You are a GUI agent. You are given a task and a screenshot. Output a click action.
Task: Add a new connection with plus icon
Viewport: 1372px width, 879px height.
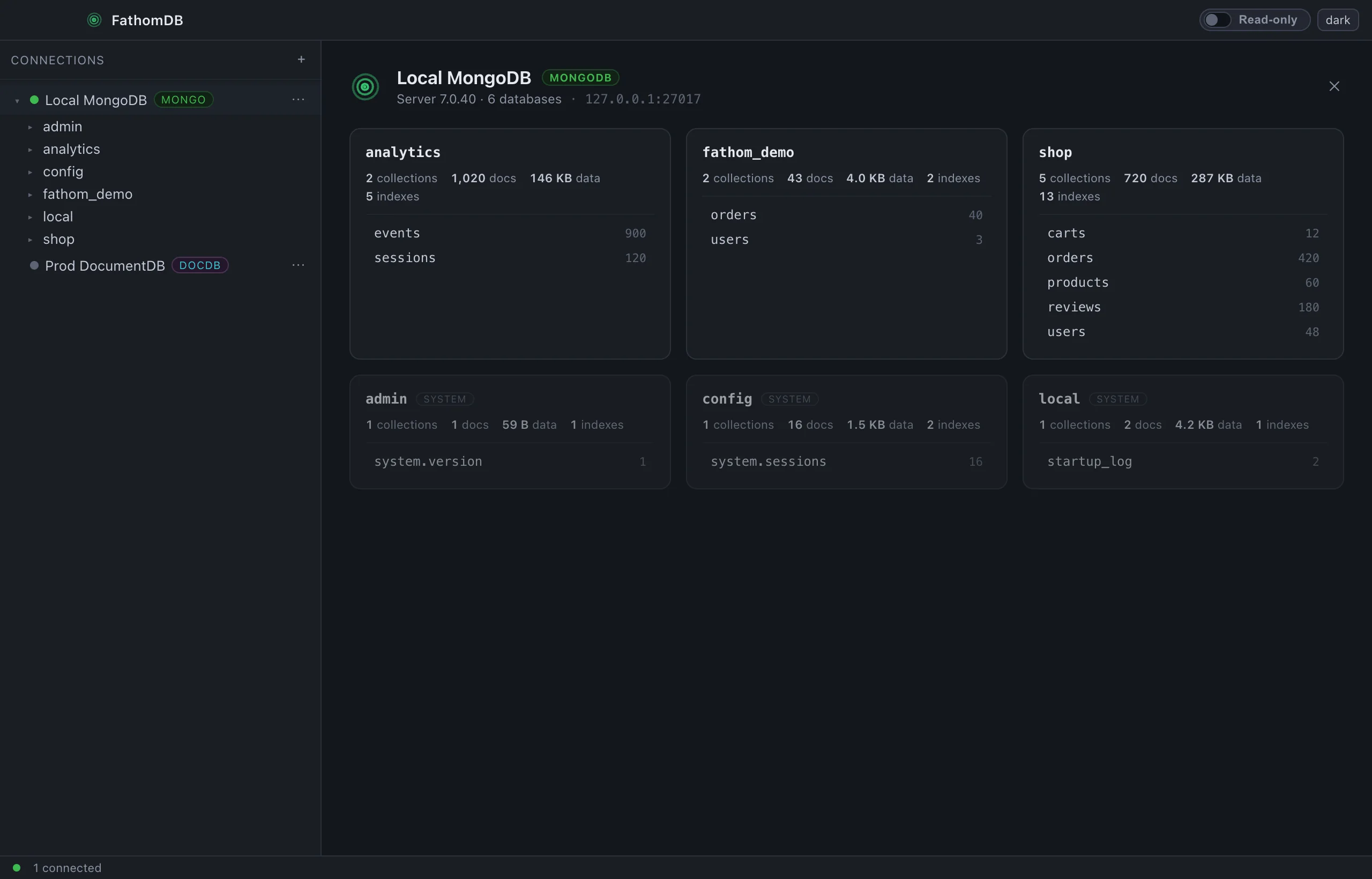[301, 59]
